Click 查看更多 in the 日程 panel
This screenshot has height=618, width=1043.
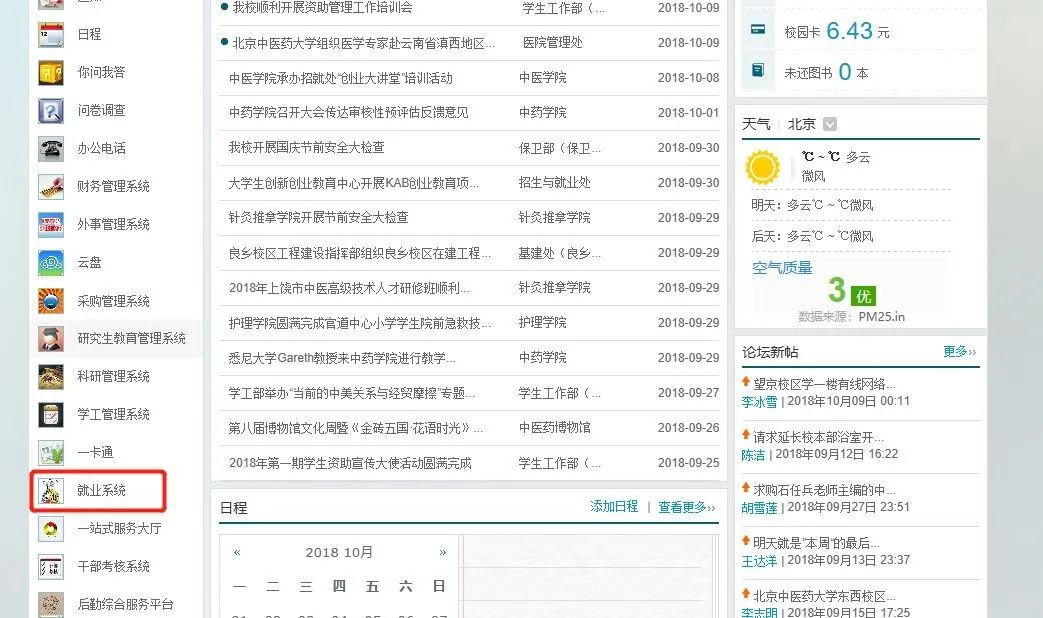(686, 507)
